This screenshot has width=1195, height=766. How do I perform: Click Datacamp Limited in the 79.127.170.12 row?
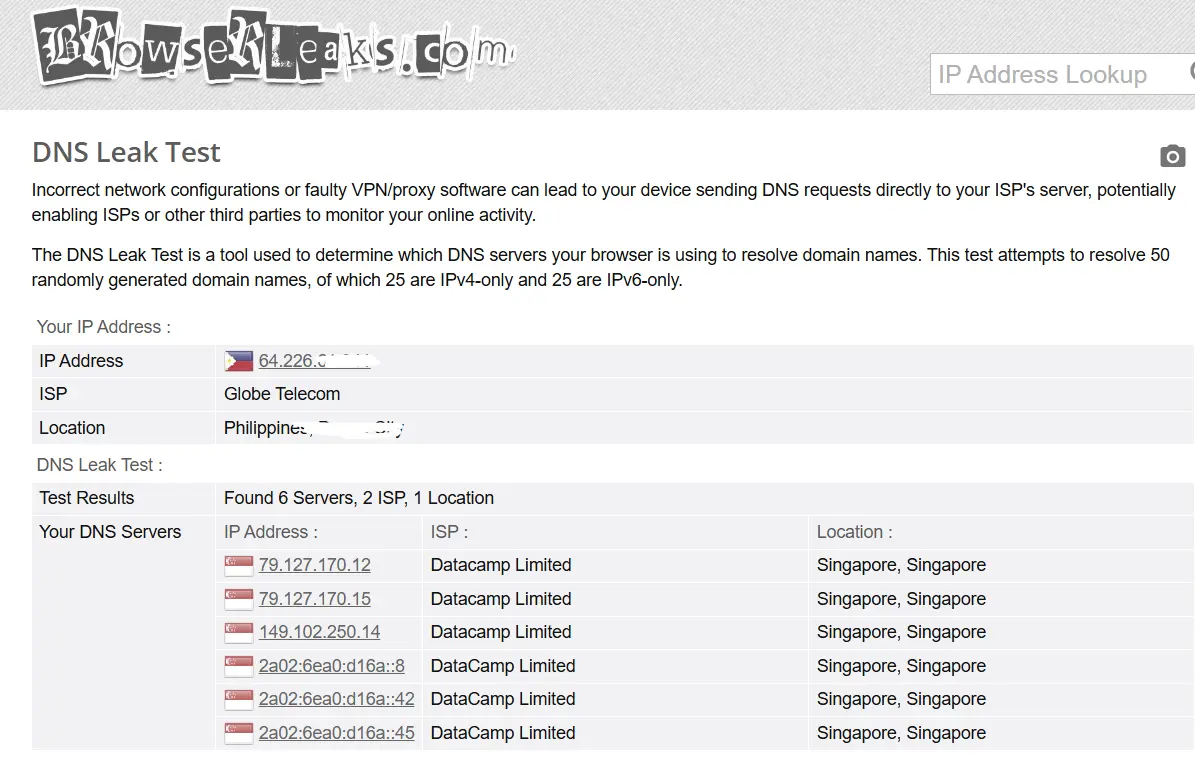501,565
